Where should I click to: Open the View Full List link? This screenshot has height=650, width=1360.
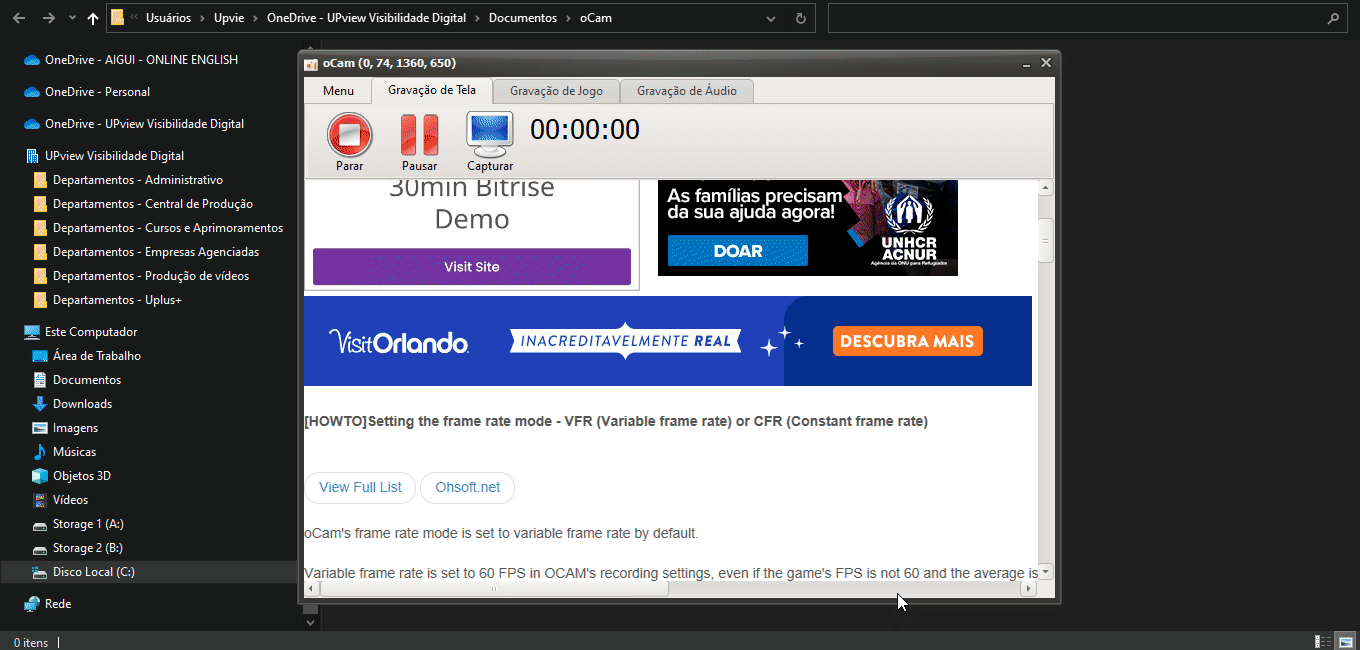[x=360, y=487]
